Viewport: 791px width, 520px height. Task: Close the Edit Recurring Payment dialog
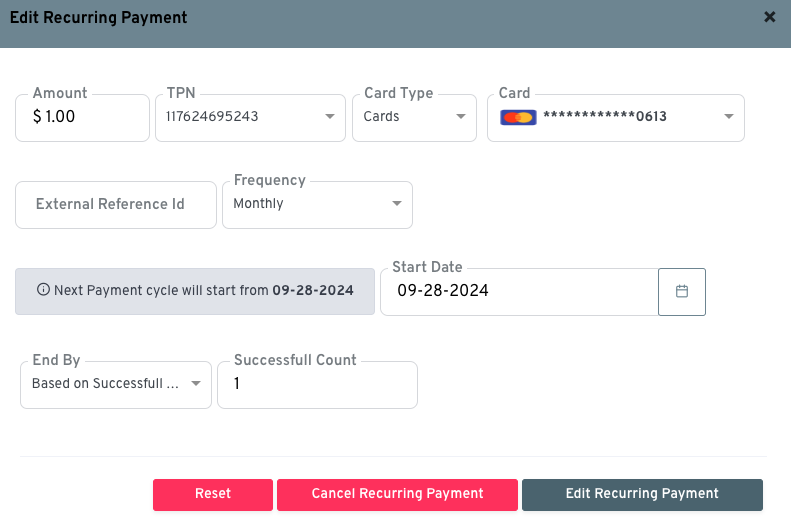coord(769,17)
